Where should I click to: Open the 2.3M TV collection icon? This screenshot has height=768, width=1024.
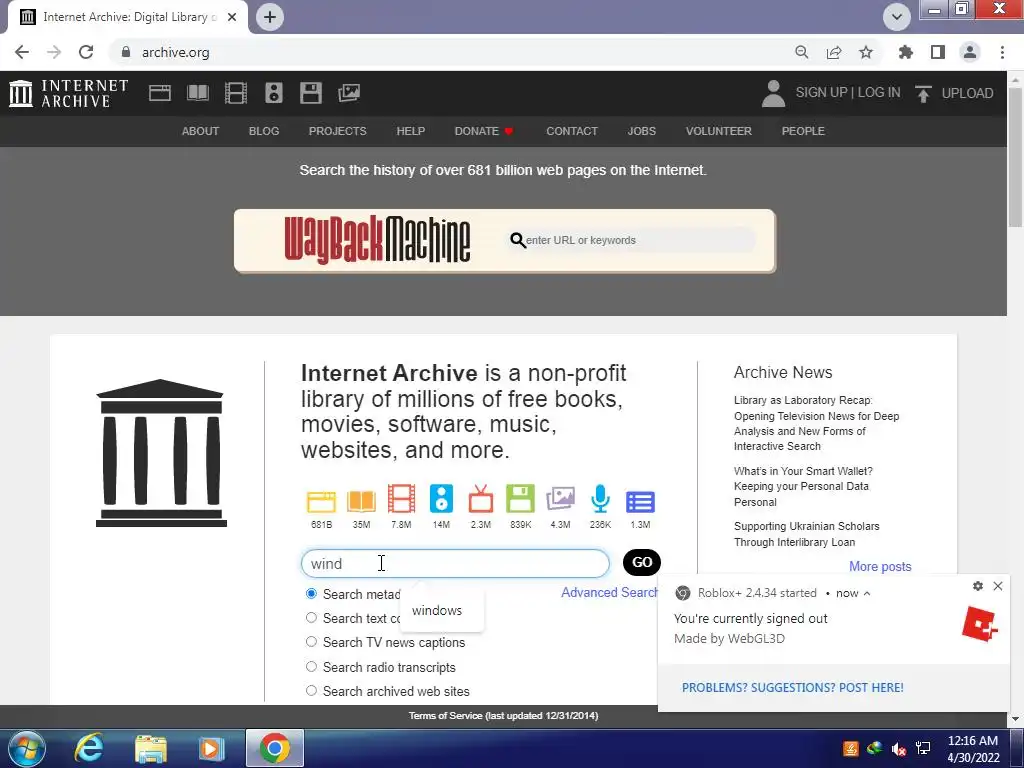481,499
